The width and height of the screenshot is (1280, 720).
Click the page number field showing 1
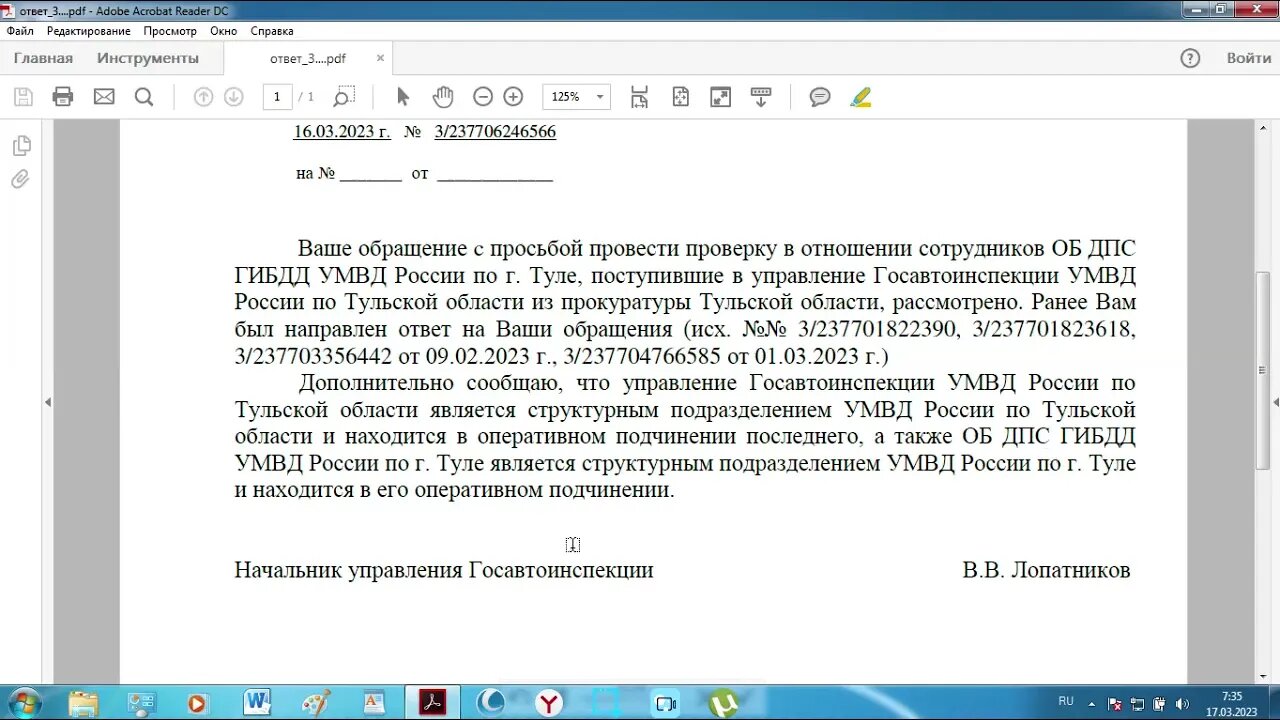point(277,97)
